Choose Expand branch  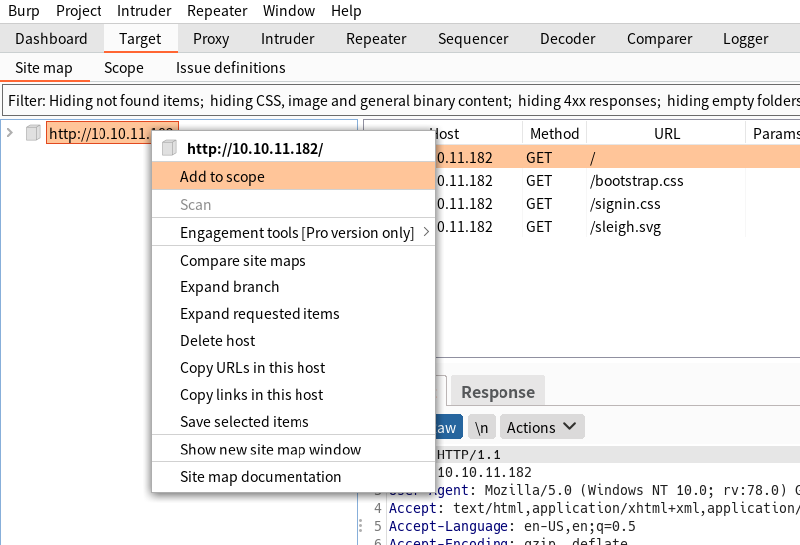293,287
